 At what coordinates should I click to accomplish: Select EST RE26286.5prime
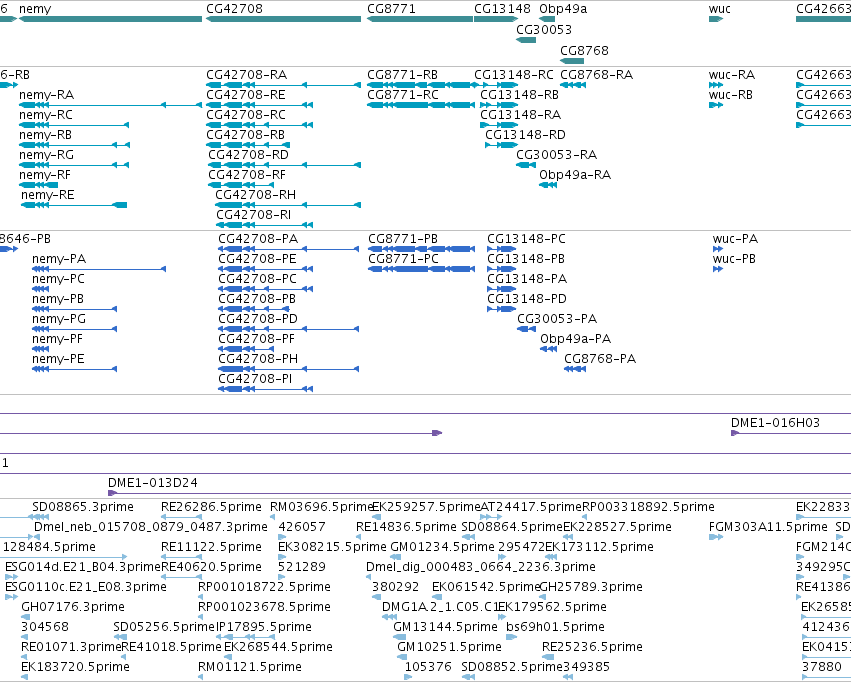(x=211, y=506)
